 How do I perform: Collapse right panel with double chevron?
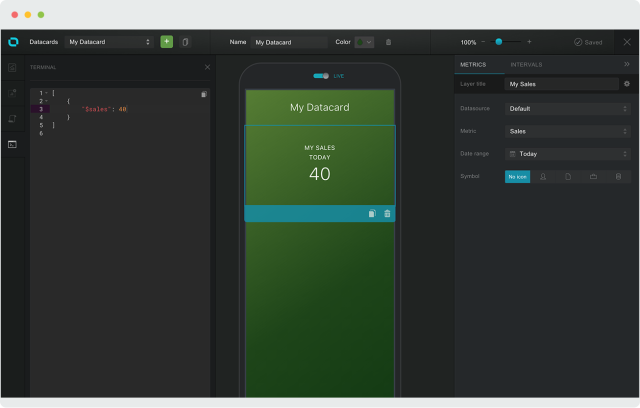(627, 64)
